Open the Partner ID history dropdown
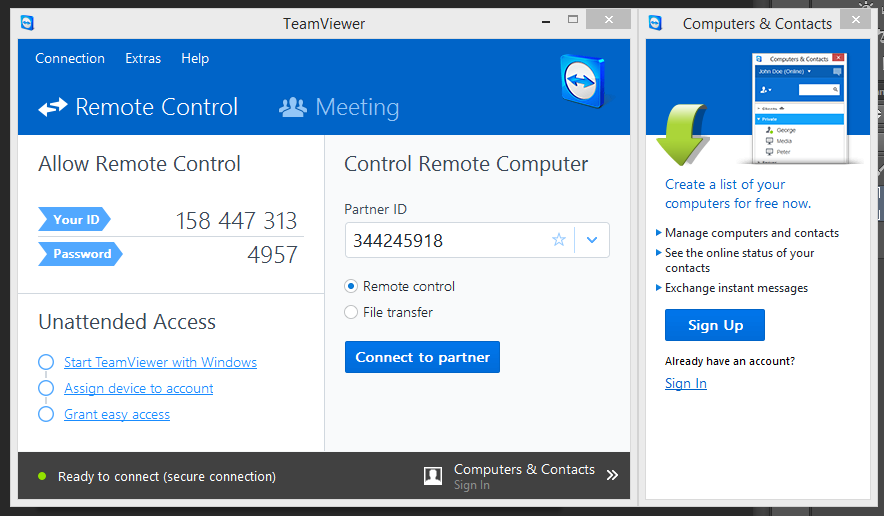 pyautogui.click(x=592, y=240)
